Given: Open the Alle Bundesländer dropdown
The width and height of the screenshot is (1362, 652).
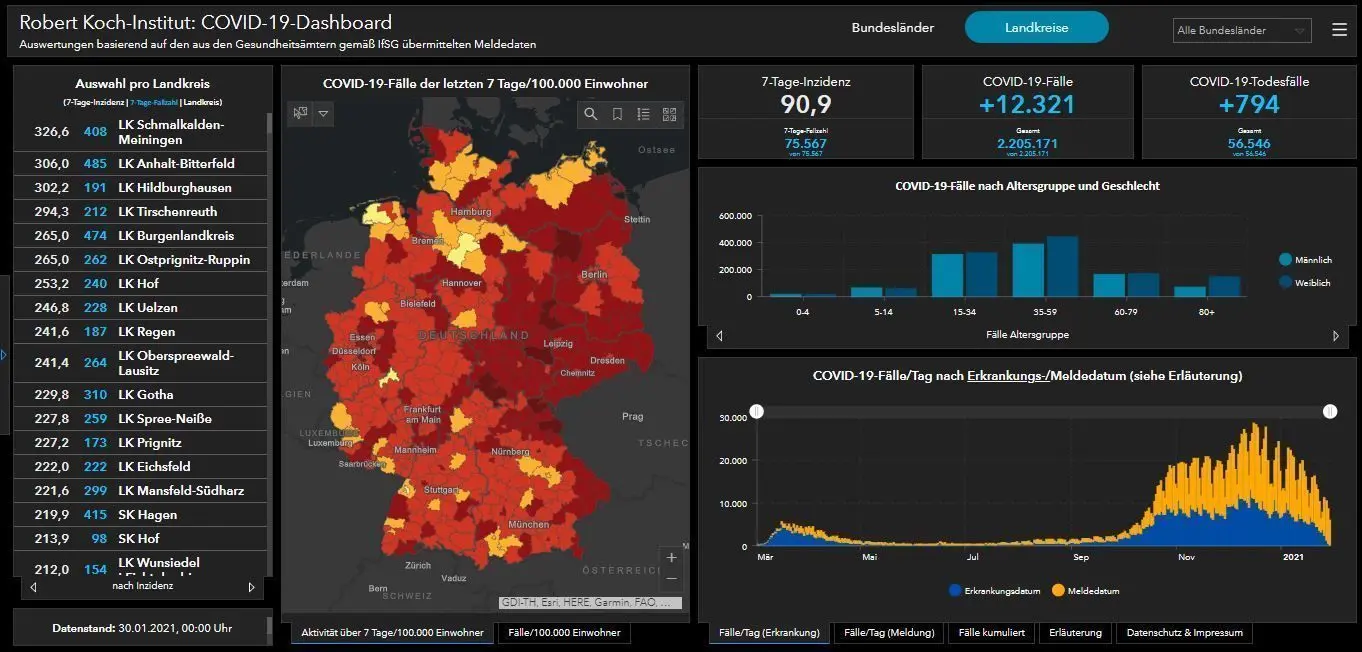Looking at the screenshot, I should point(1242,30).
